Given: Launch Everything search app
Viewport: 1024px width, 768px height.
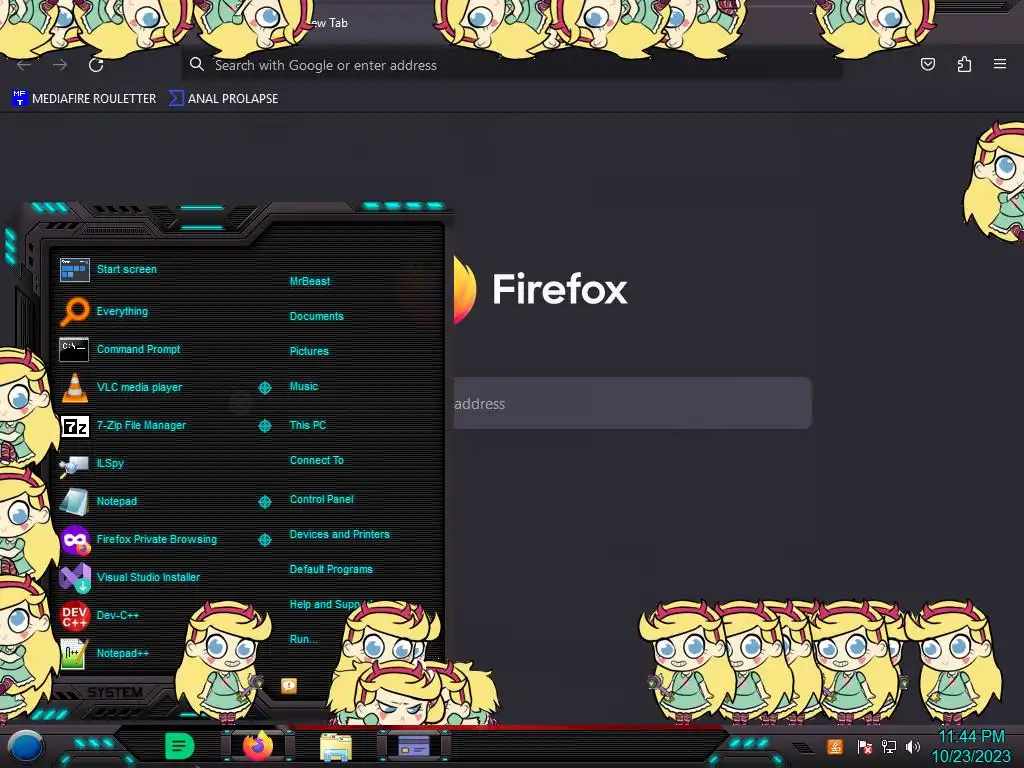Looking at the screenshot, I should 104,312.
